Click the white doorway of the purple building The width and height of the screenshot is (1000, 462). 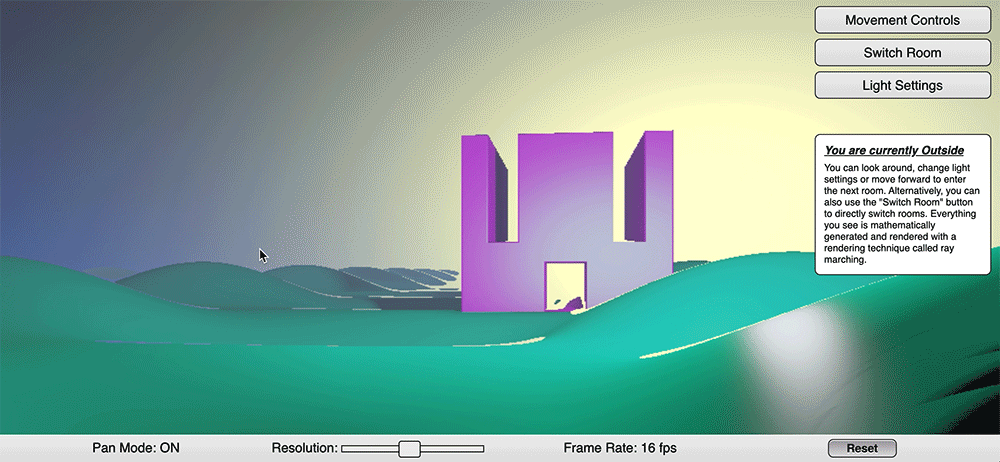[x=565, y=285]
